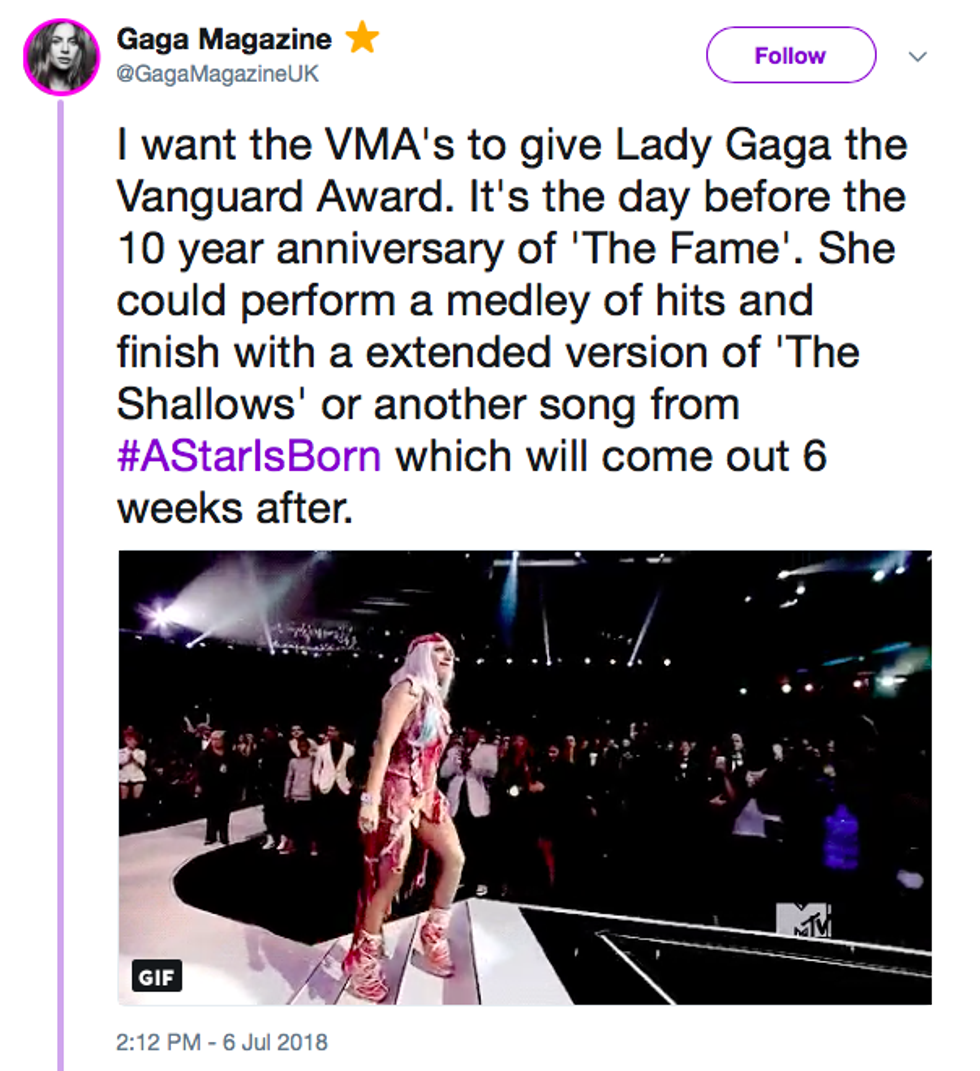Open the Gaga Magazine profile avatar

tap(61, 58)
